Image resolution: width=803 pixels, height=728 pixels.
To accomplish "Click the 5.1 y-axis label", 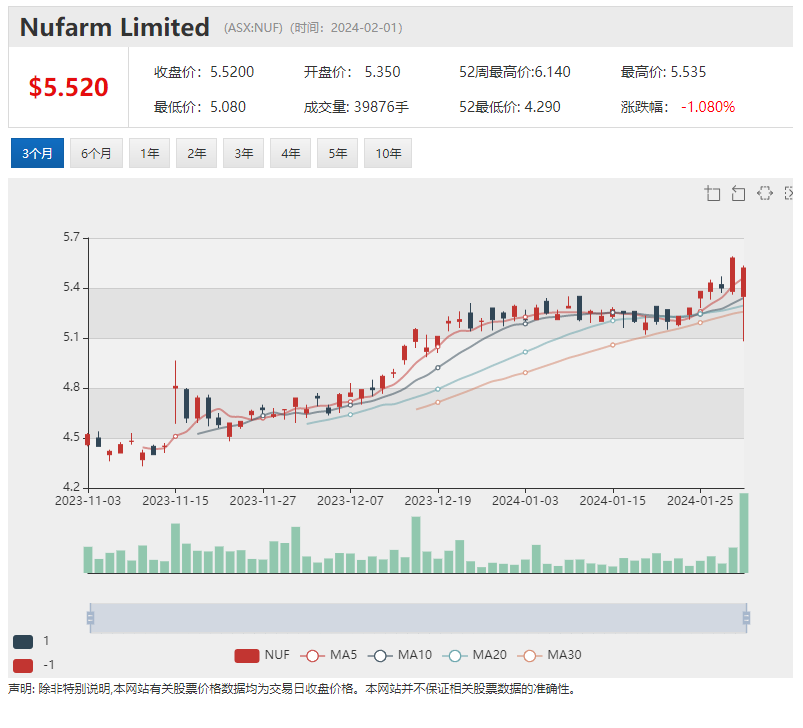I will [72, 337].
